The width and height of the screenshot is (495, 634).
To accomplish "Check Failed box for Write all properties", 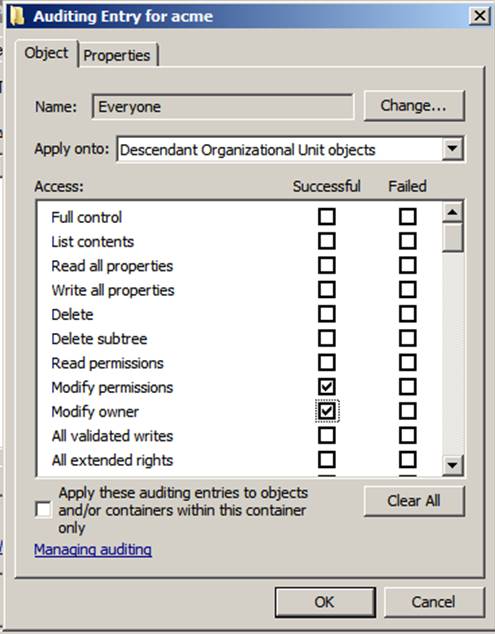I will (408, 290).
